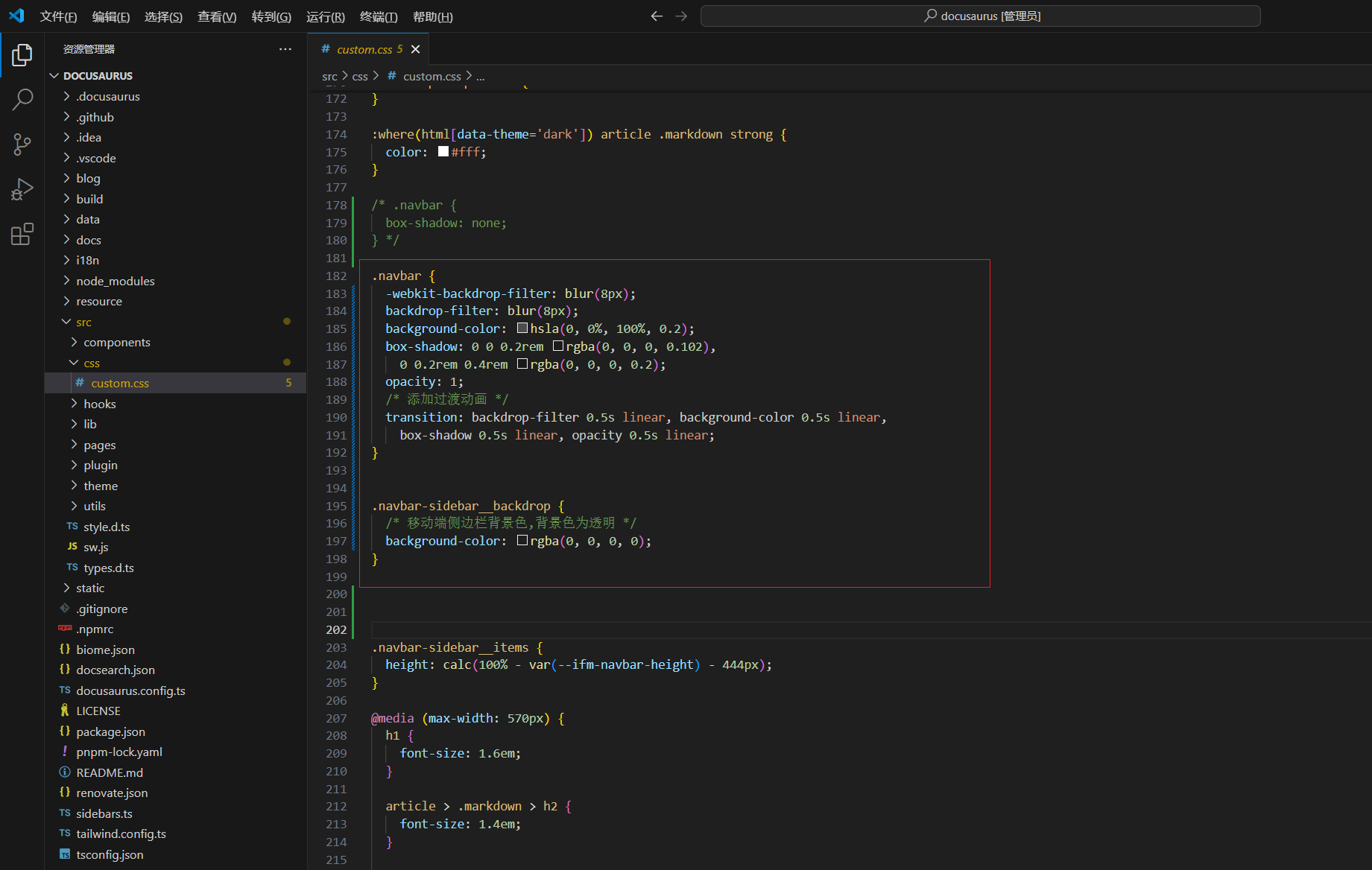This screenshot has height=870, width=1372.
Task: Click the docusaurus command center search box
Action: click(980, 16)
